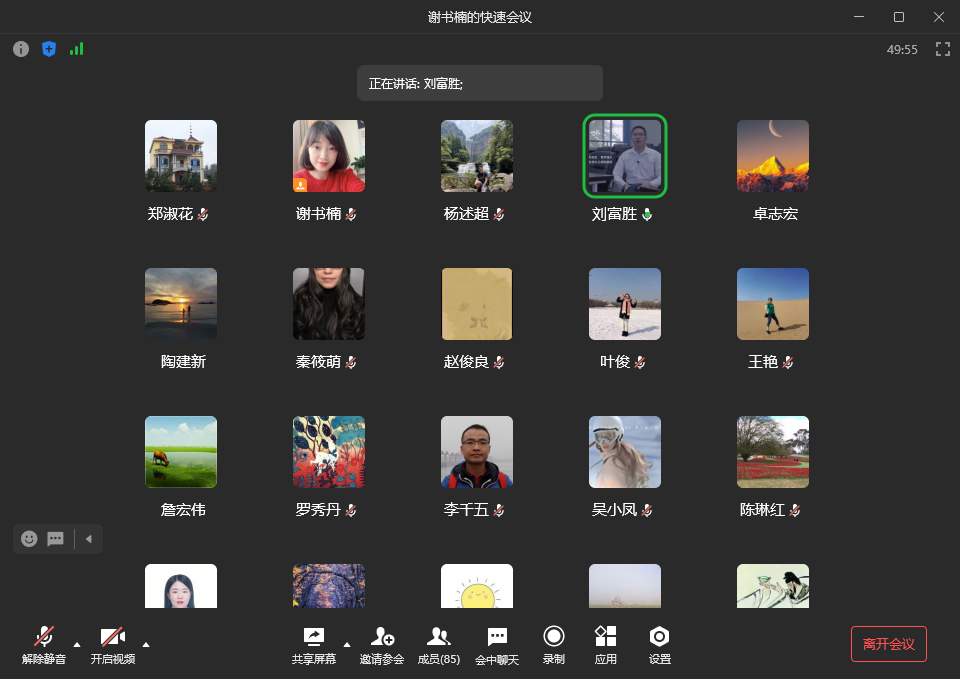Select 吴小凤's ski goggles avatar
This screenshot has width=960, height=679.
[x=625, y=452]
